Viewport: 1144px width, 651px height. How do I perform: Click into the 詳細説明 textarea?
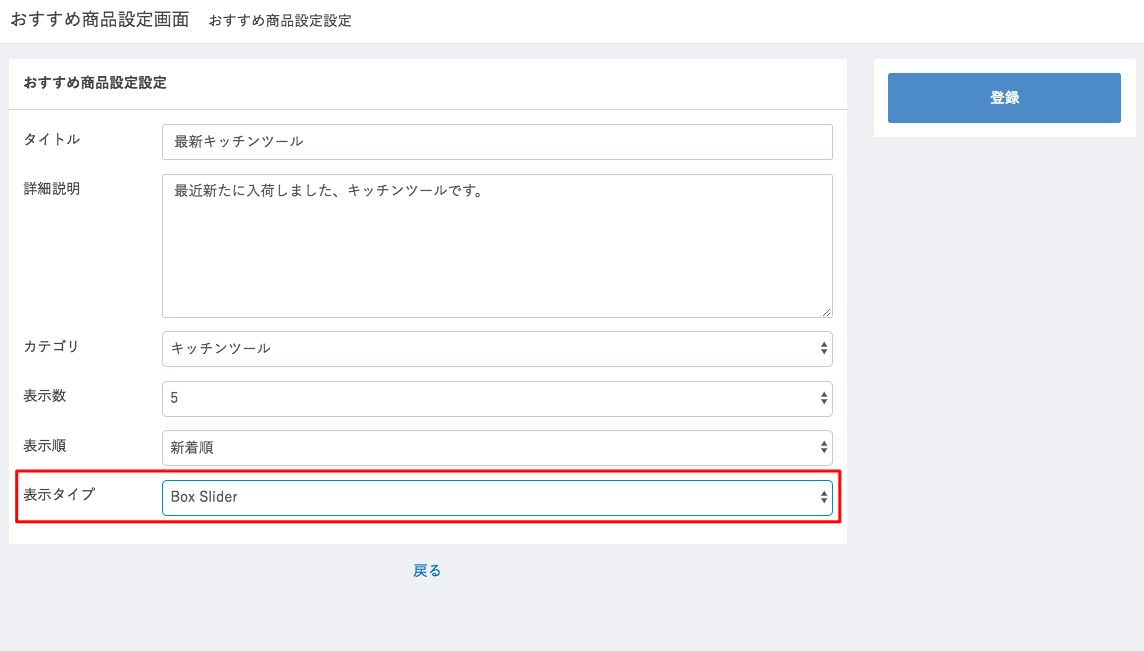(497, 246)
